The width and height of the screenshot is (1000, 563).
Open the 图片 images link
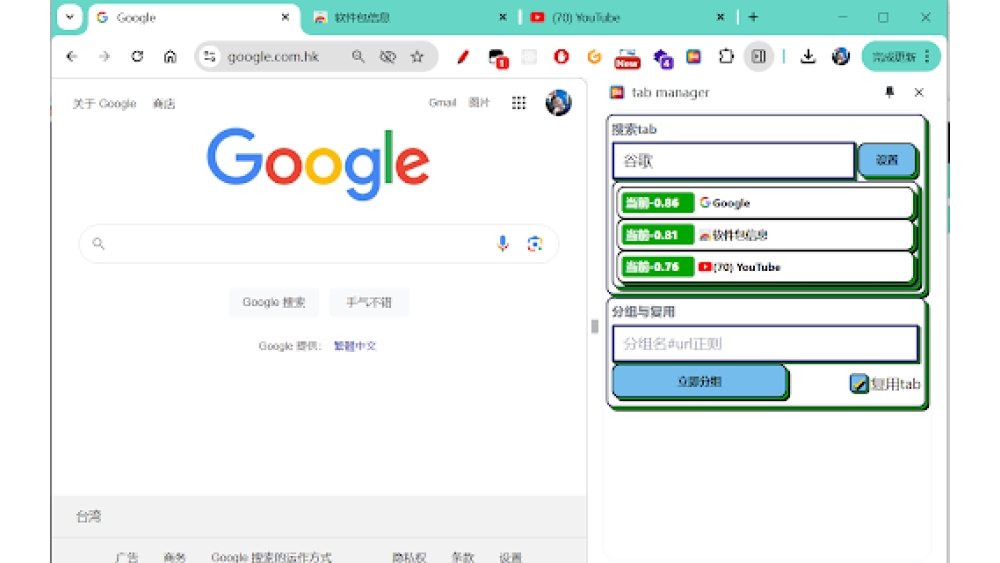click(x=479, y=102)
